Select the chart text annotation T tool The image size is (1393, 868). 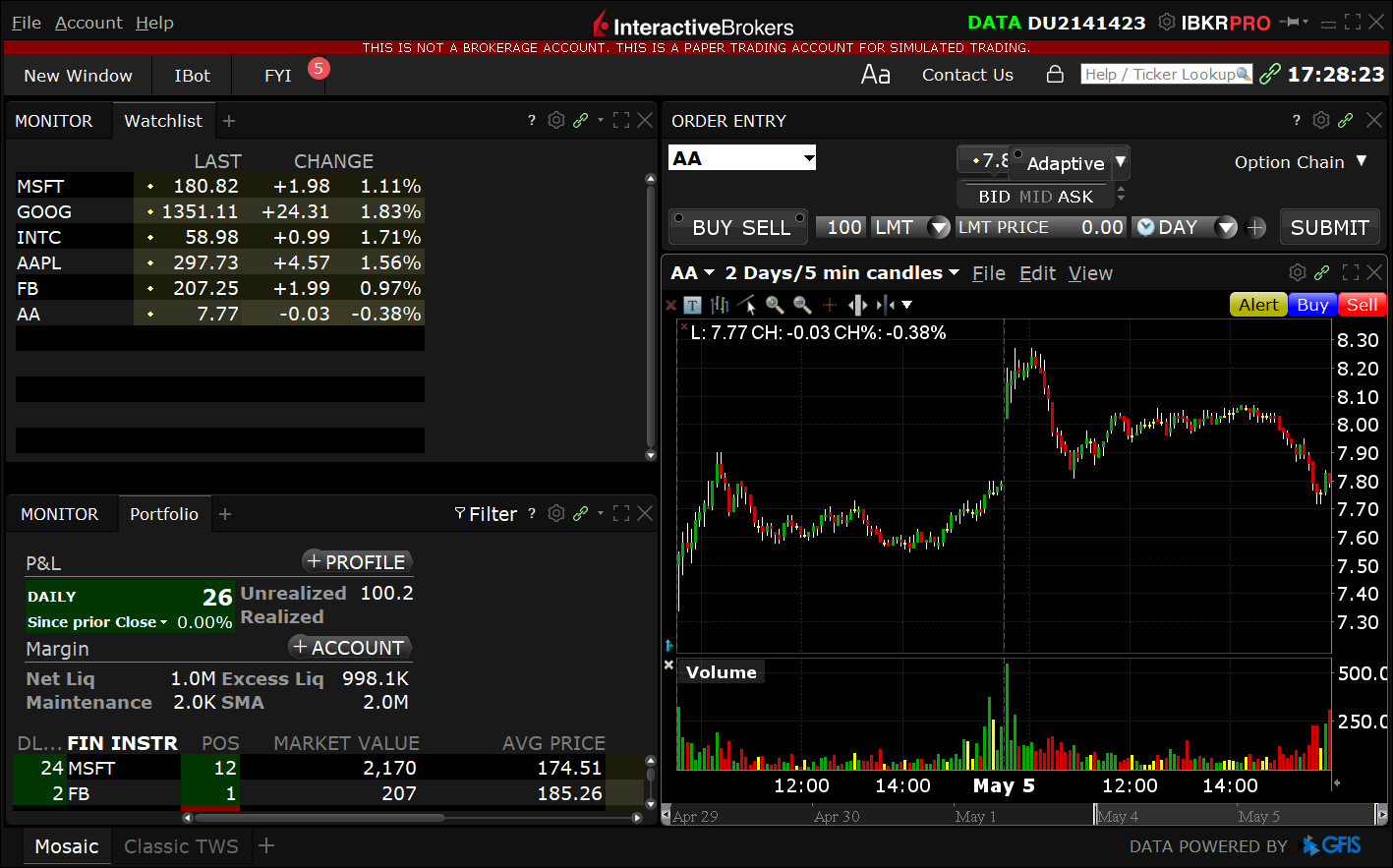click(693, 305)
